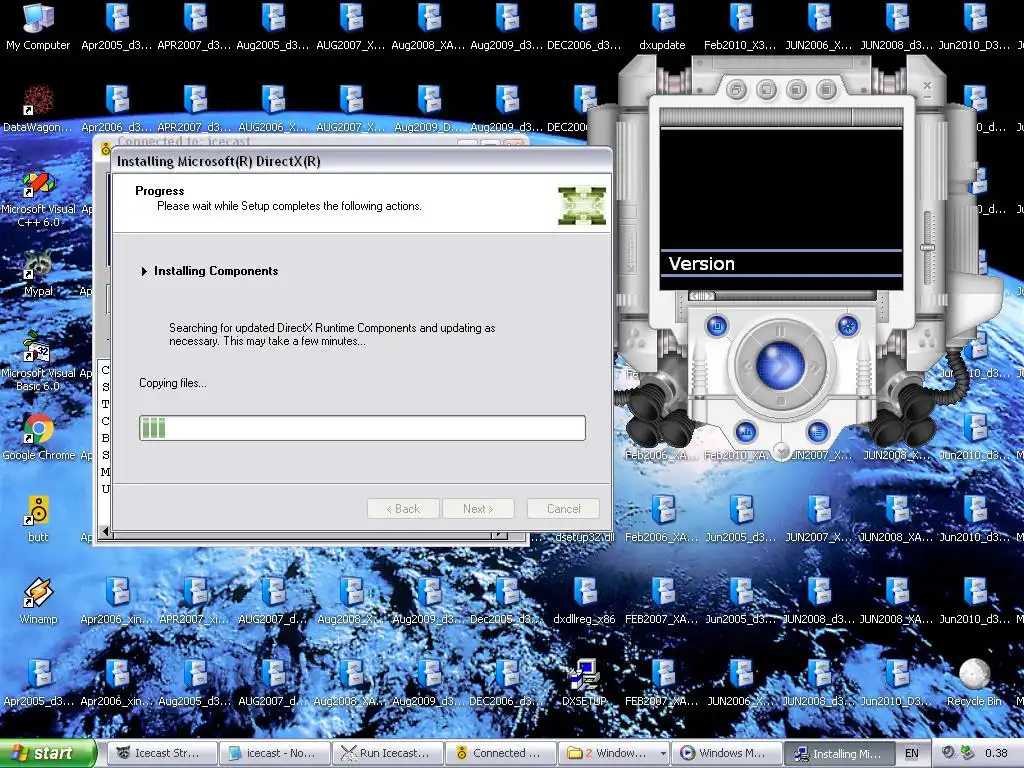
Task: Switch to the icecast - No... Notepad taskbar item
Action: pyautogui.click(x=275, y=753)
